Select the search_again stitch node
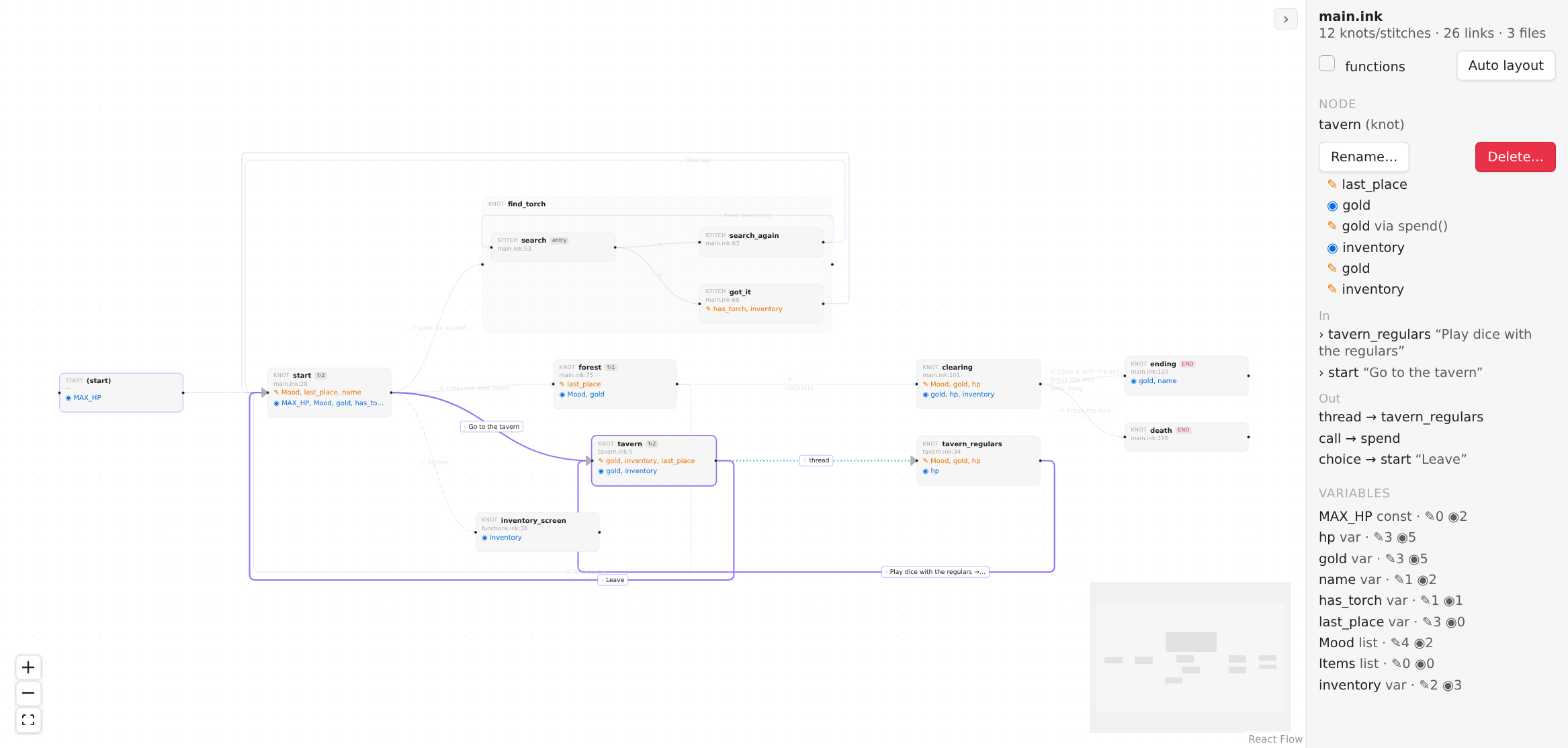The height and width of the screenshot is (748, 1568). coord(761,242)
